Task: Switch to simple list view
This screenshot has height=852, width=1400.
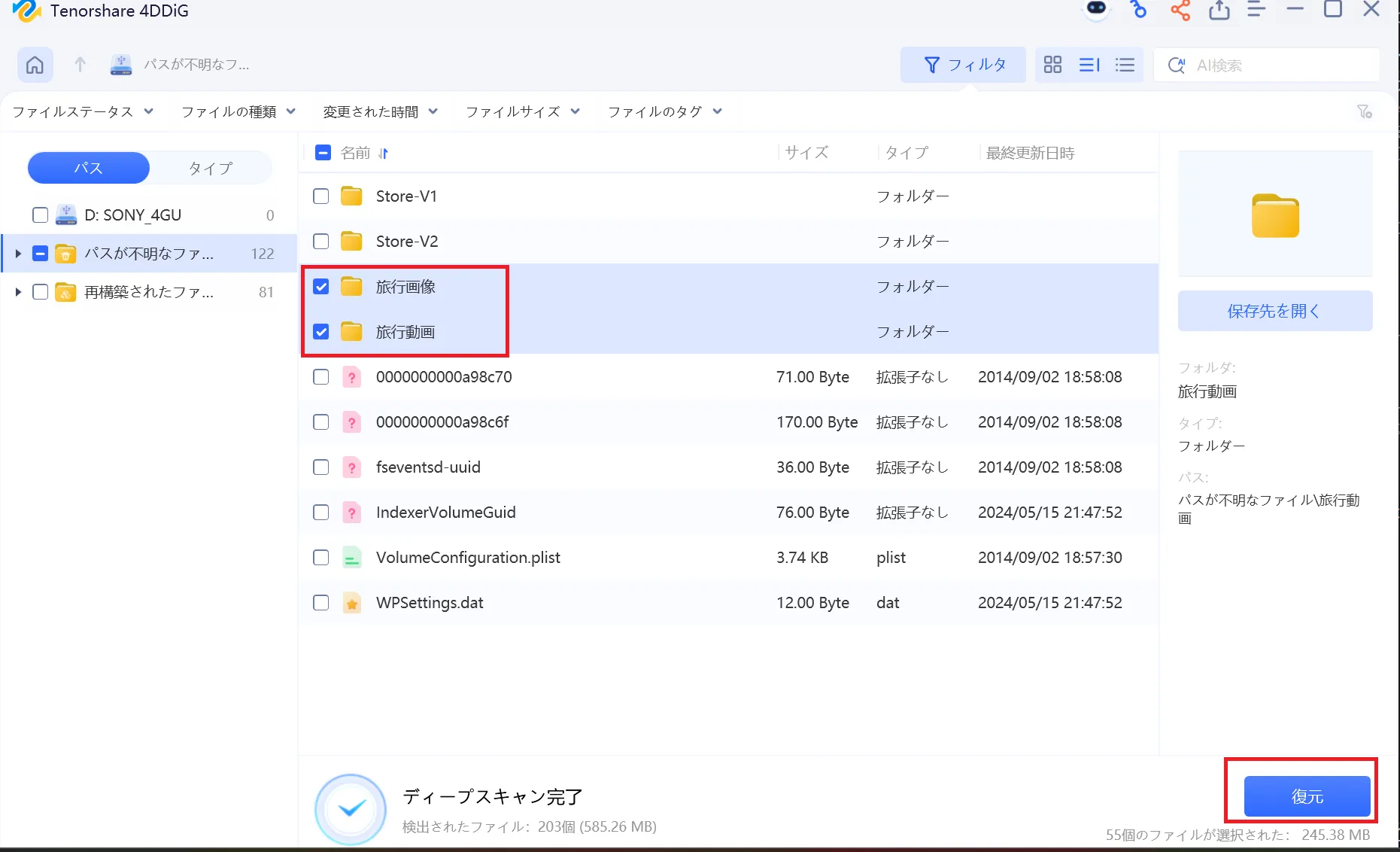Action: click(x=1125, y=65)
